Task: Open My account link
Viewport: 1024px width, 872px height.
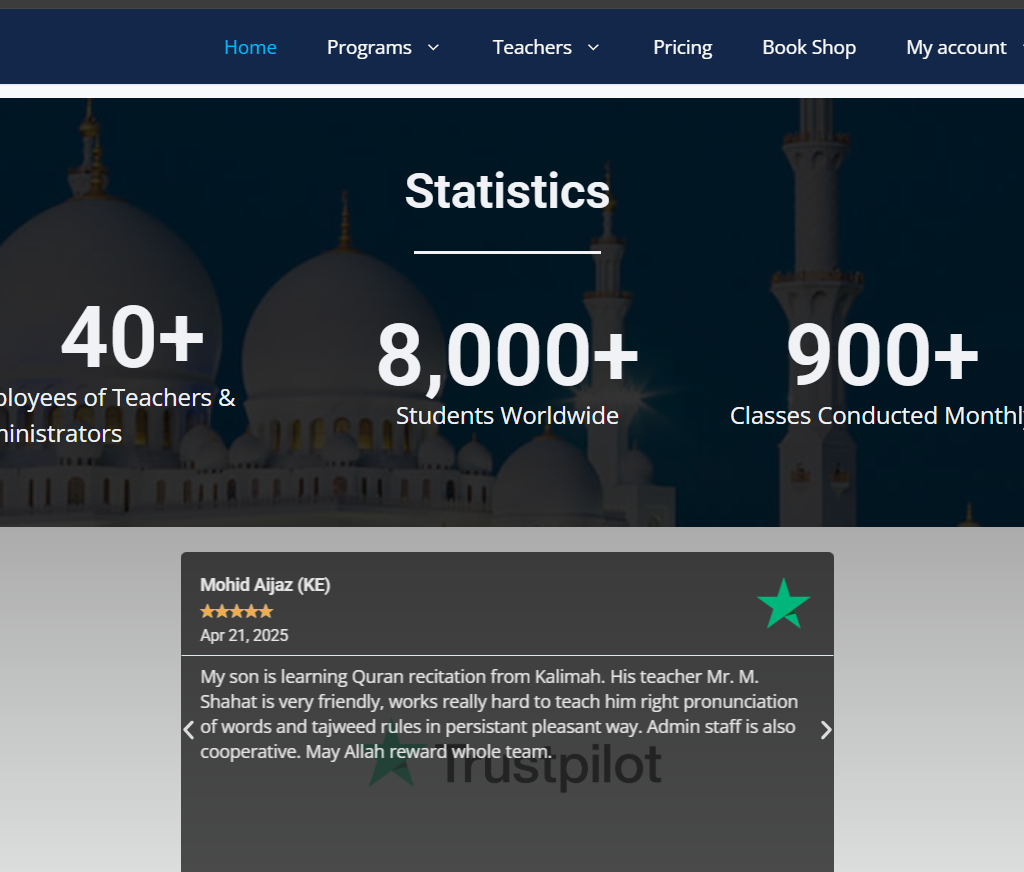Action: point(956,47)
